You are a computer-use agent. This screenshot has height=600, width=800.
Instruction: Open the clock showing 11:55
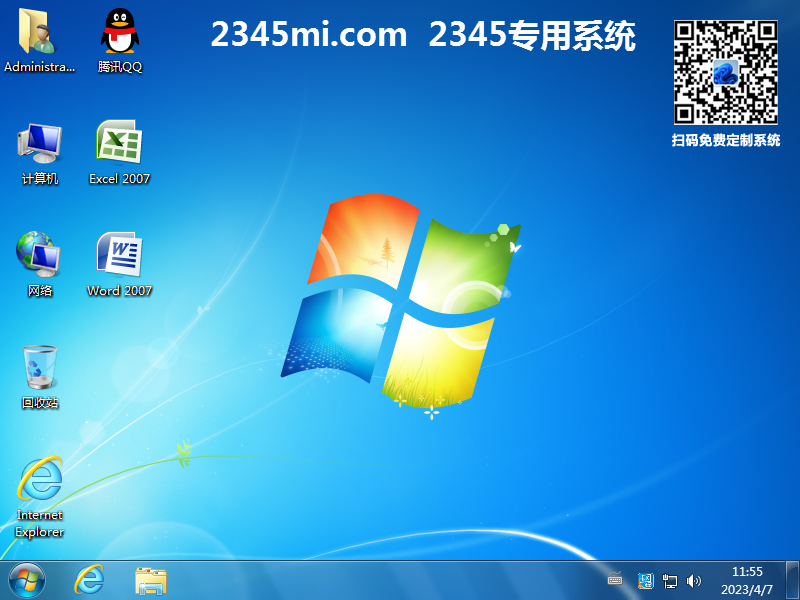(x=747, y=571)
